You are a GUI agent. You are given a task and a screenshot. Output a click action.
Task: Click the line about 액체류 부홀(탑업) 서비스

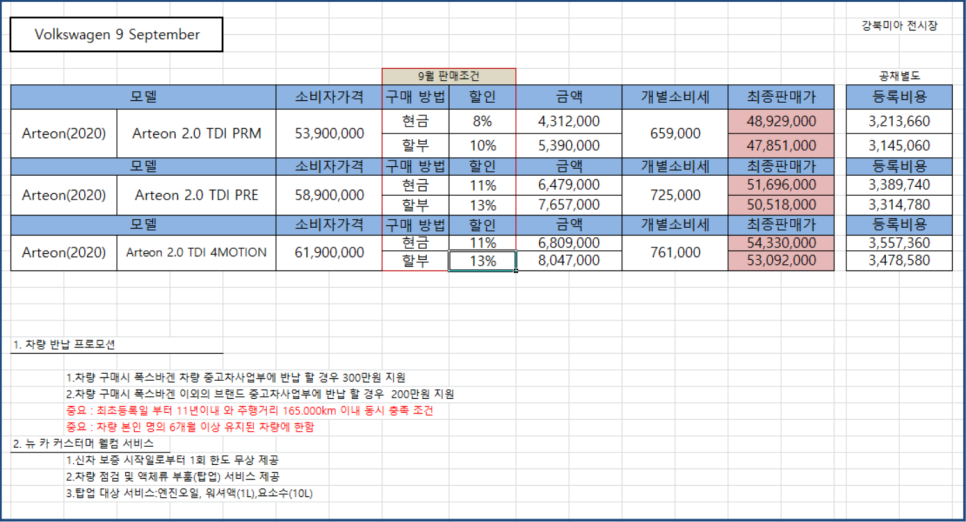[x=172, y=476]
